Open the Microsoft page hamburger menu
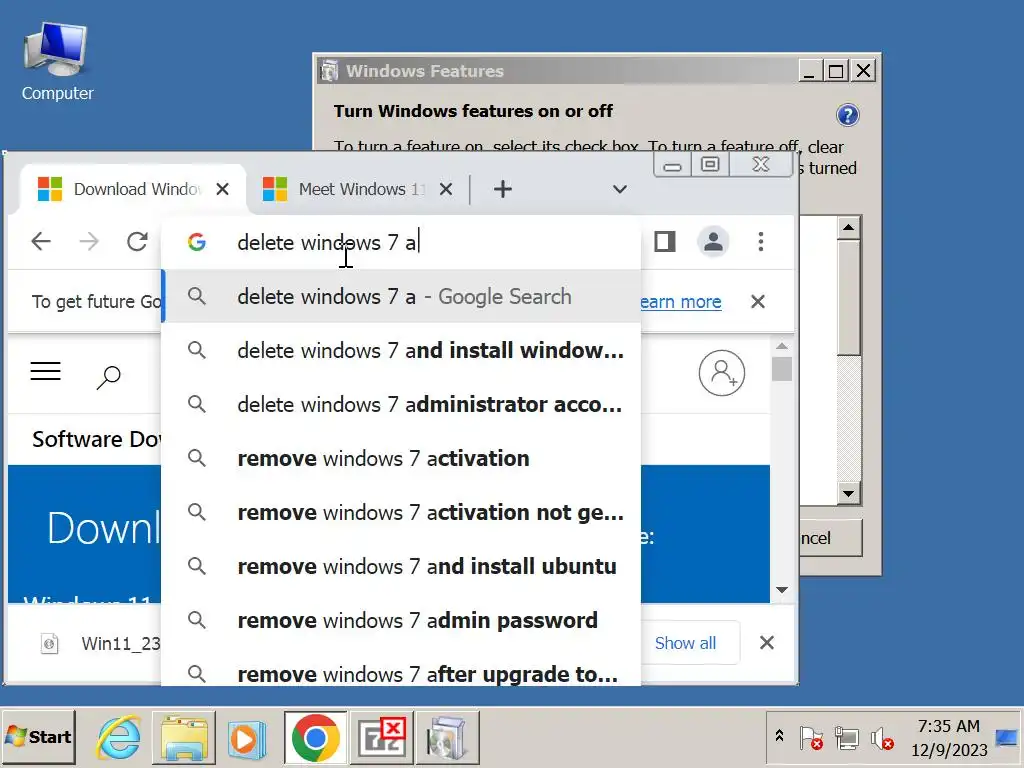The height and width of the screenshot is (768, 1024). tap(46, 372)
